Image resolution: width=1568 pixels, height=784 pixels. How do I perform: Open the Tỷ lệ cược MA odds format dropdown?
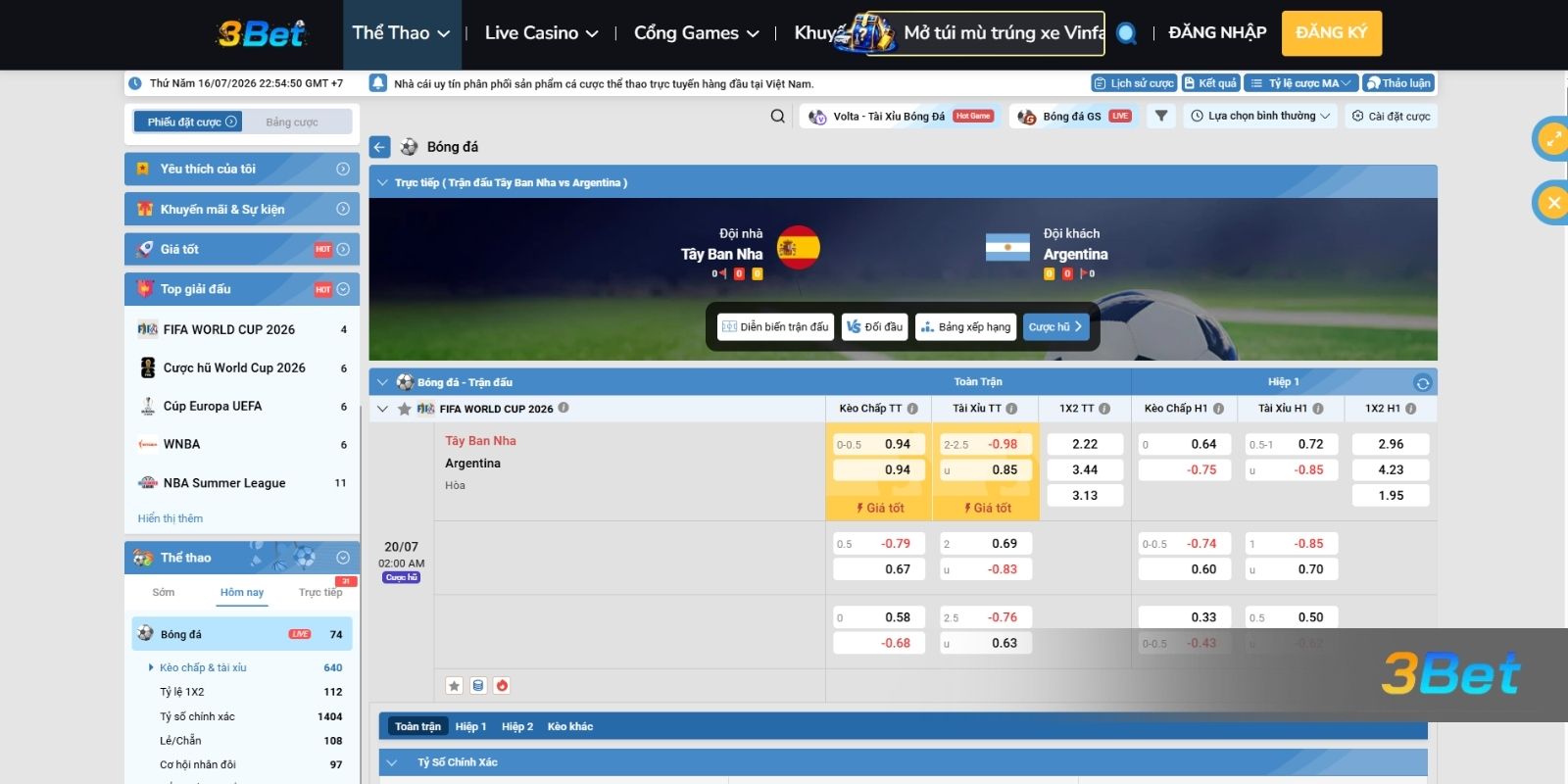click(1300, 83)
